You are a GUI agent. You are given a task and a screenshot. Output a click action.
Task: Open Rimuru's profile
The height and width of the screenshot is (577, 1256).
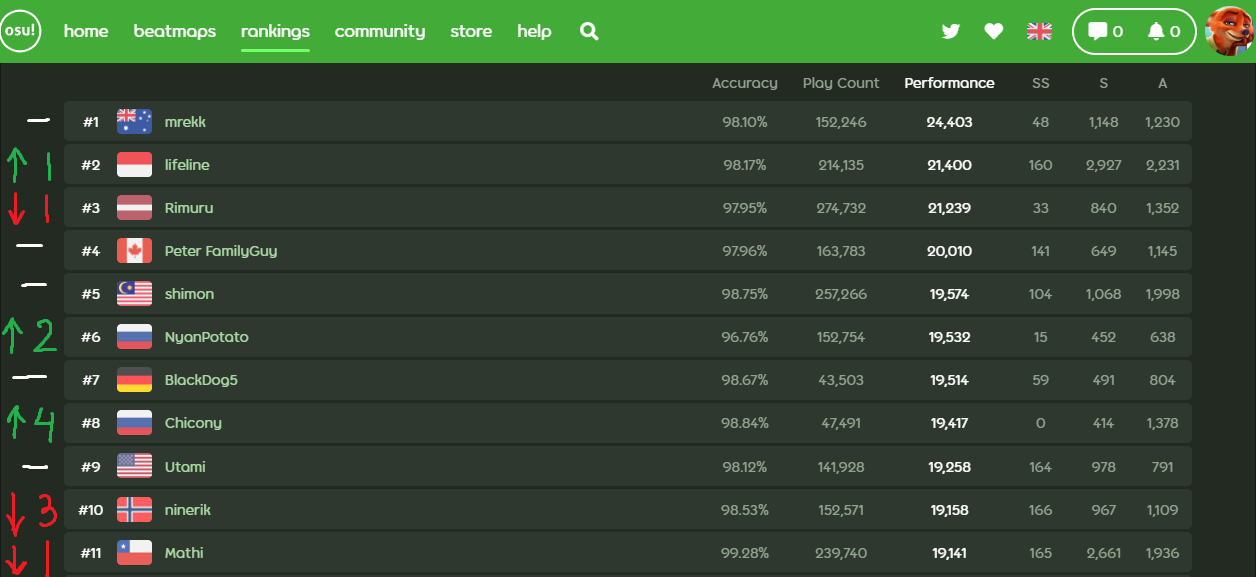point(189,208)
